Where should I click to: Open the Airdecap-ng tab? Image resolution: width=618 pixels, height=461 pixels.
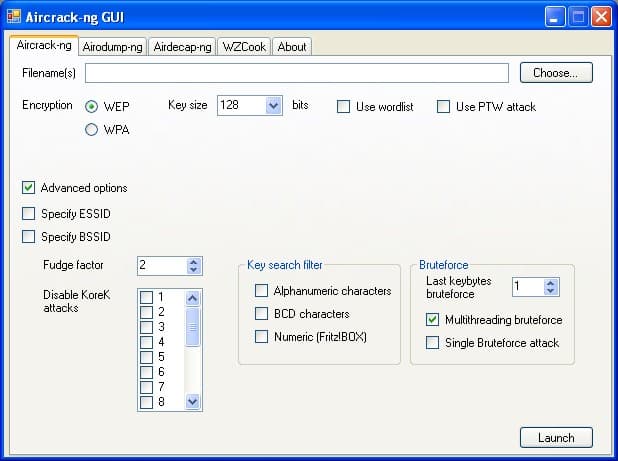coord(182,47)
